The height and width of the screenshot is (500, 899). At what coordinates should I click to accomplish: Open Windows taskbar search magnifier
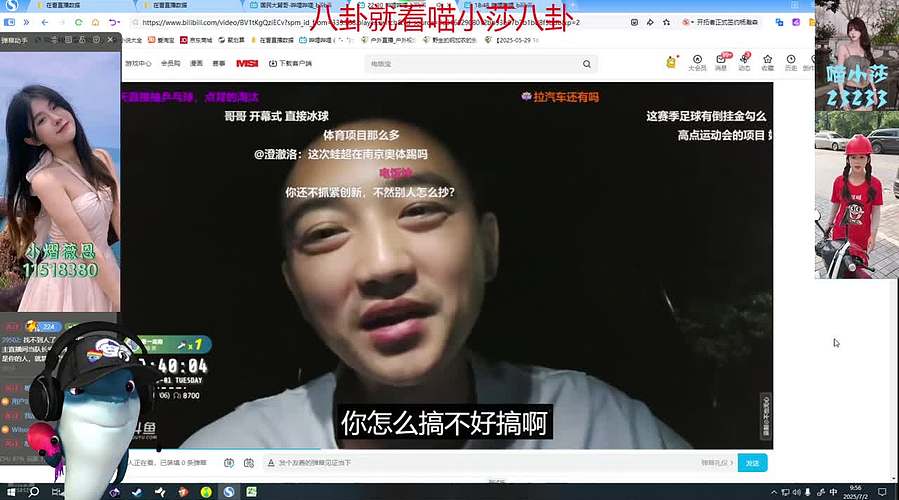[34, 492]
